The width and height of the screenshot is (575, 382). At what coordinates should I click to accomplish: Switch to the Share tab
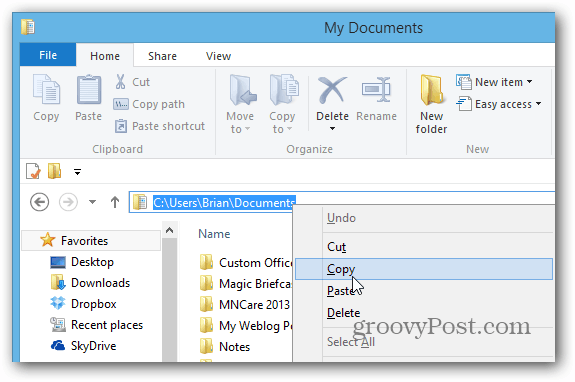click(162, 56)
